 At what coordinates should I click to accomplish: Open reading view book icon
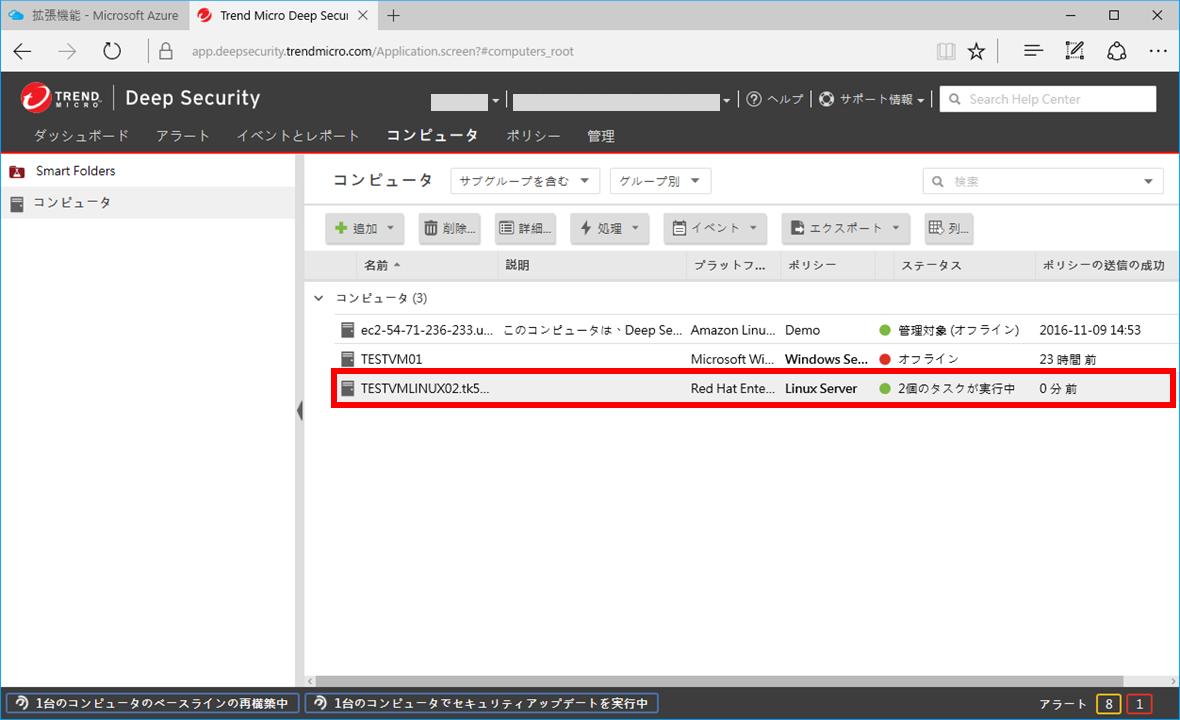point(945,51)
